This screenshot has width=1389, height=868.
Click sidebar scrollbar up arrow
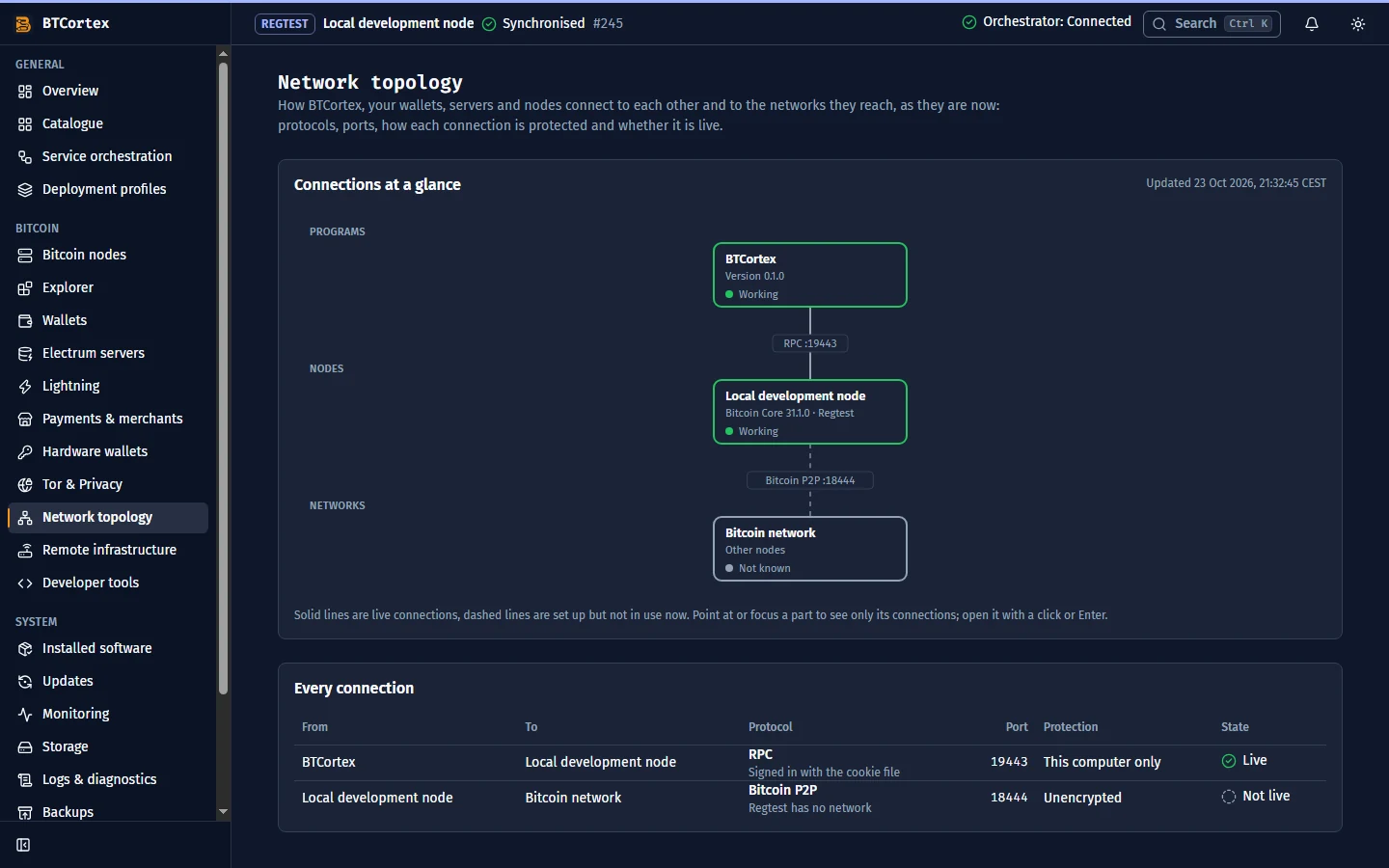[x=224, y=54]
